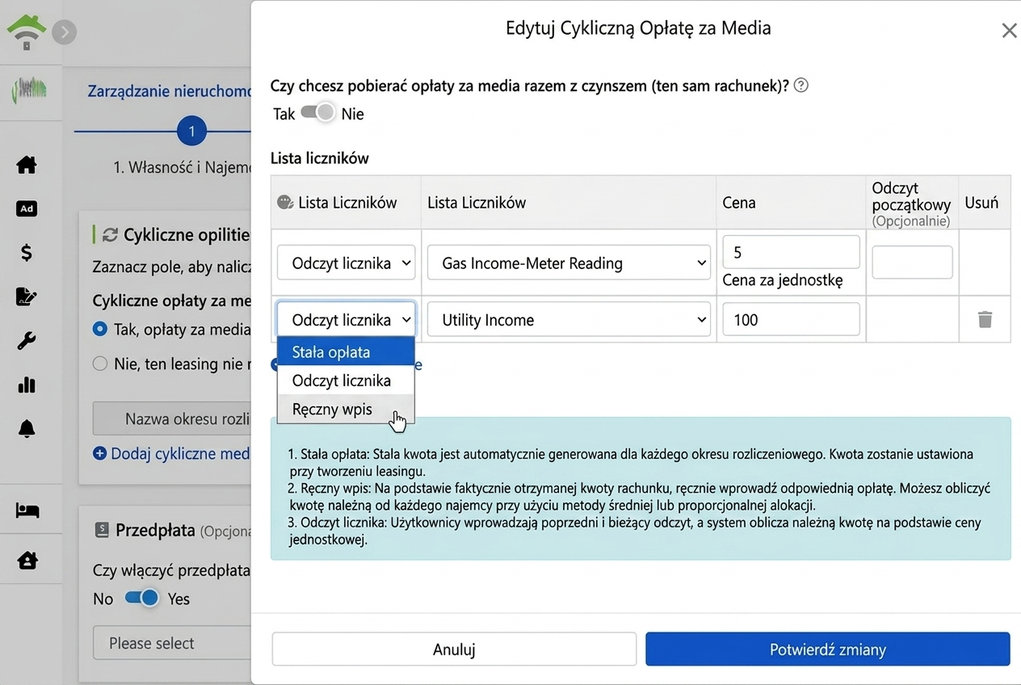Viewport: 1021px width, 685px height.
Task: Toggle the Przedpłata No/Yes switch
Action: pos(142,598)
